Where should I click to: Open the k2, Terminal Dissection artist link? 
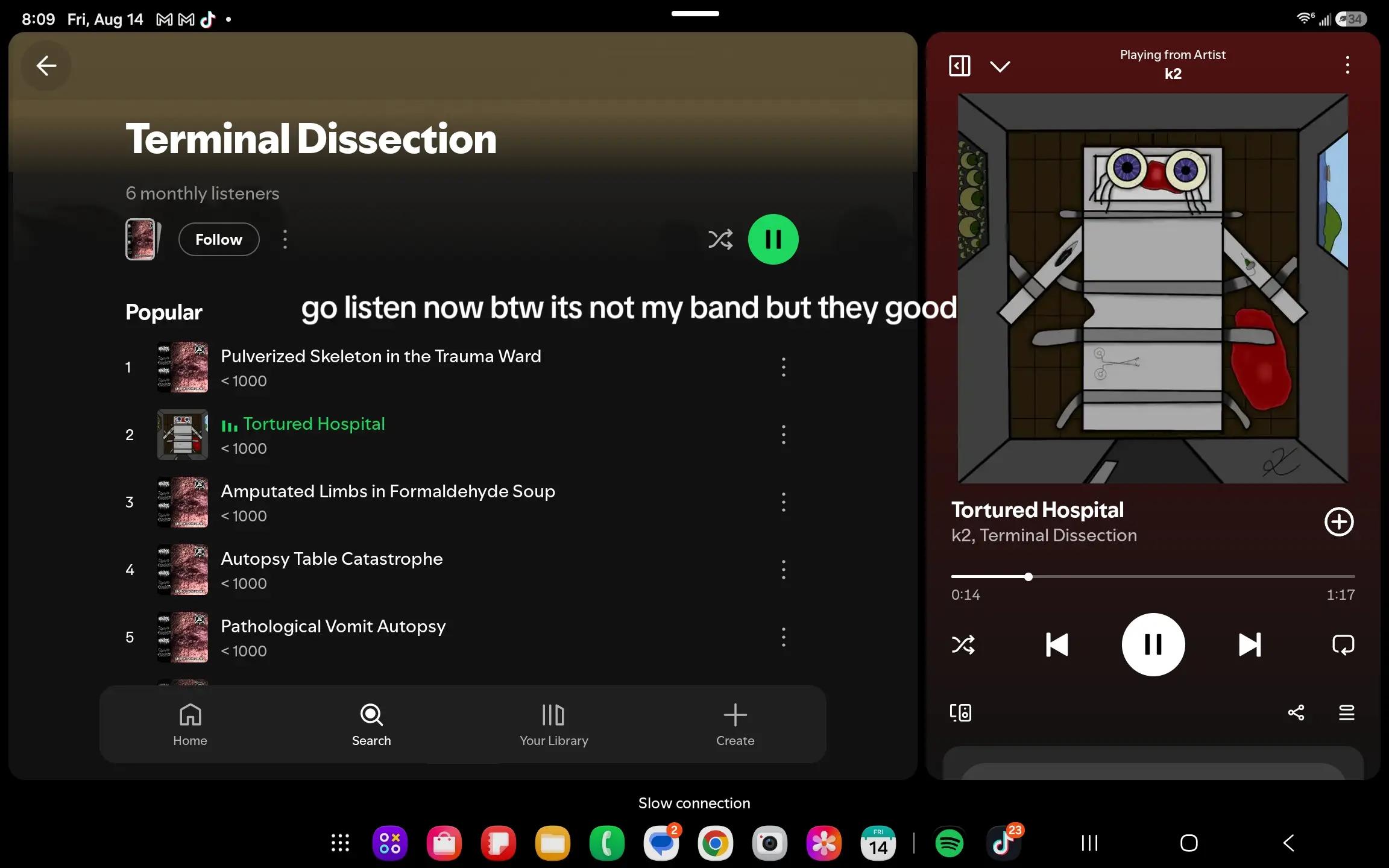pyautogui.click(x=1044, y=535)
